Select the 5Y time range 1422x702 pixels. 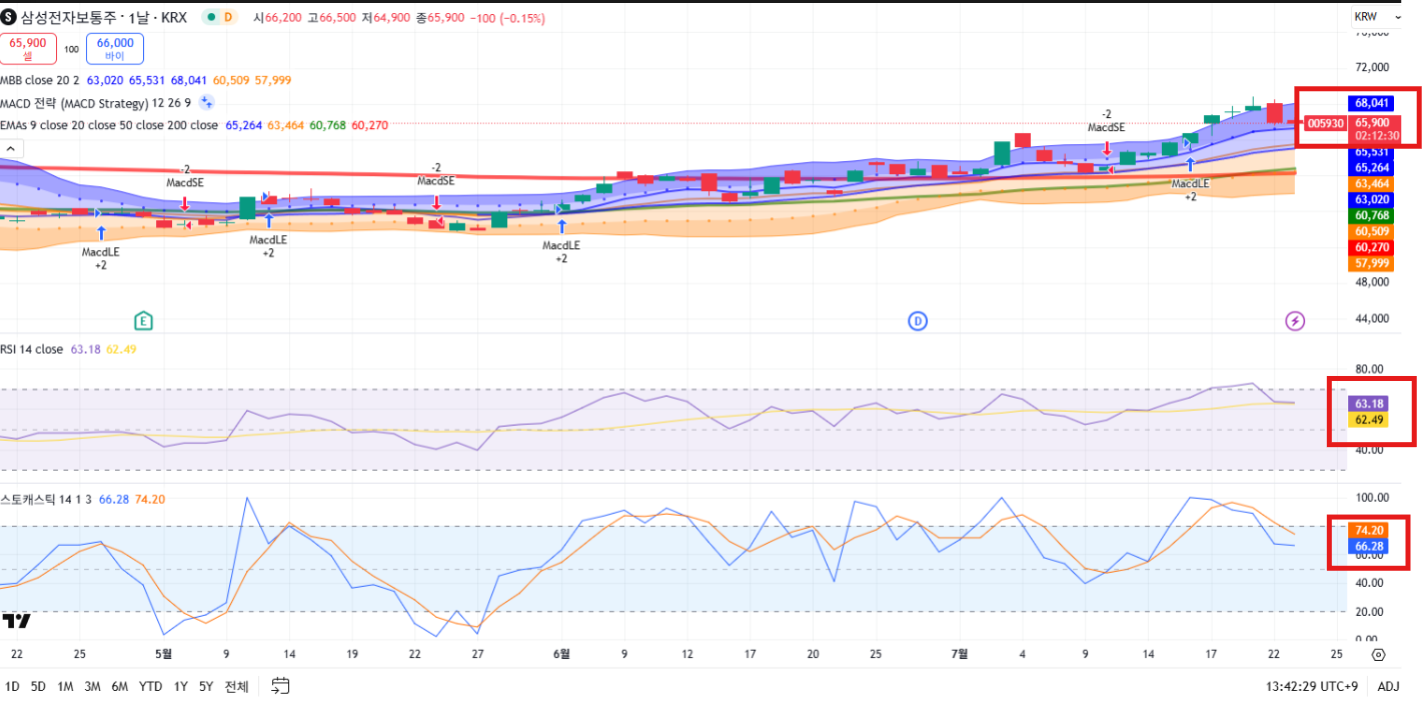point(206,686)
